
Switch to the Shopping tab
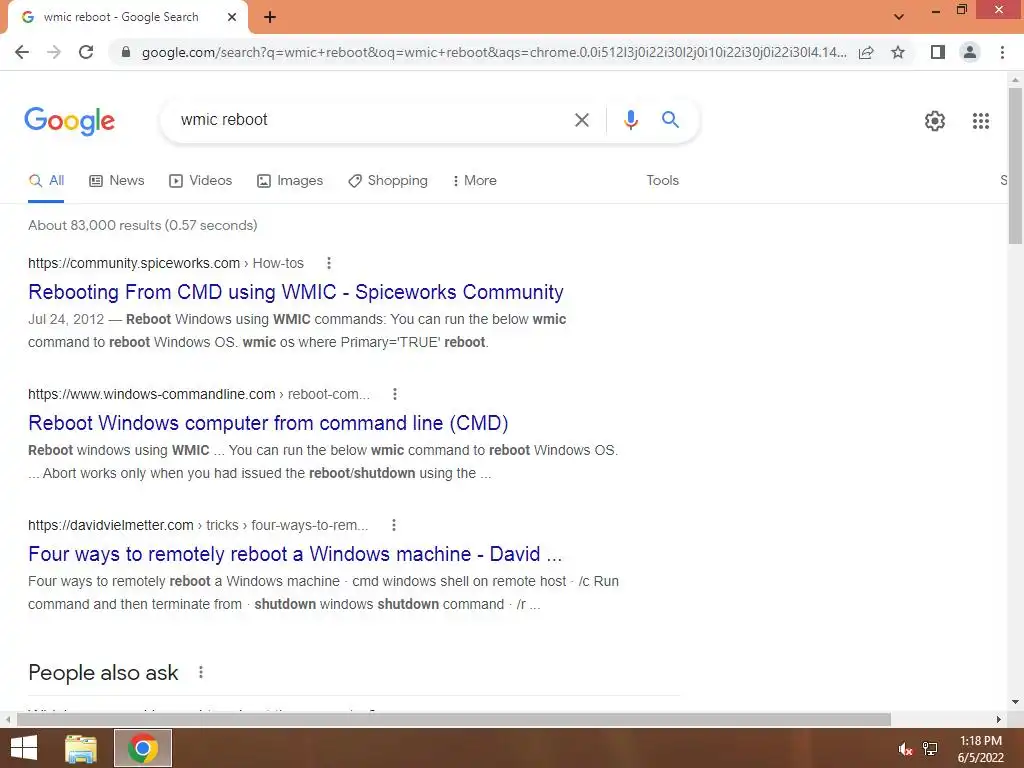(x=388, y=181)
